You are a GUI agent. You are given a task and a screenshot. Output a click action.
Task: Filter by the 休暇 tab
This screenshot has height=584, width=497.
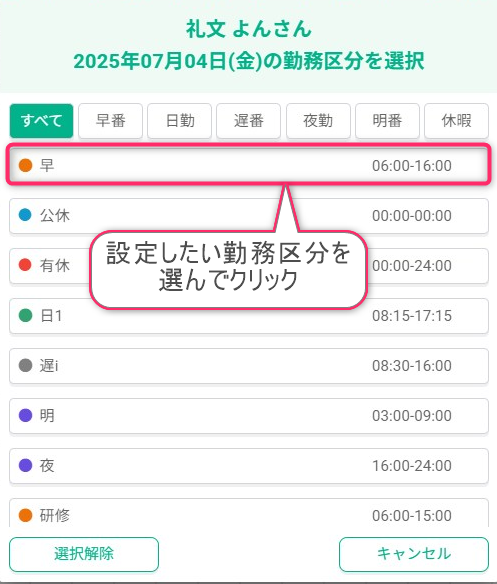[x=456, y=121]
